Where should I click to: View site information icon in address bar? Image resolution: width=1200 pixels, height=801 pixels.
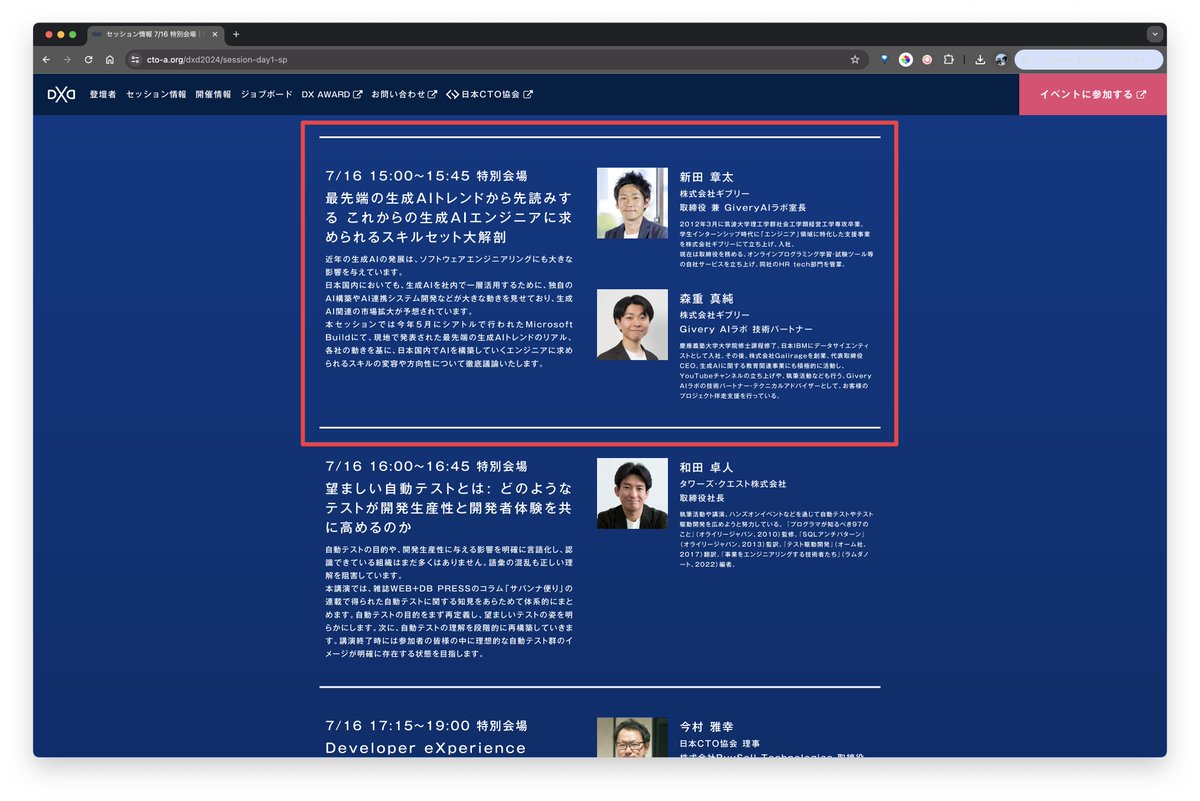pyautogui.click(x=136, y=60)
